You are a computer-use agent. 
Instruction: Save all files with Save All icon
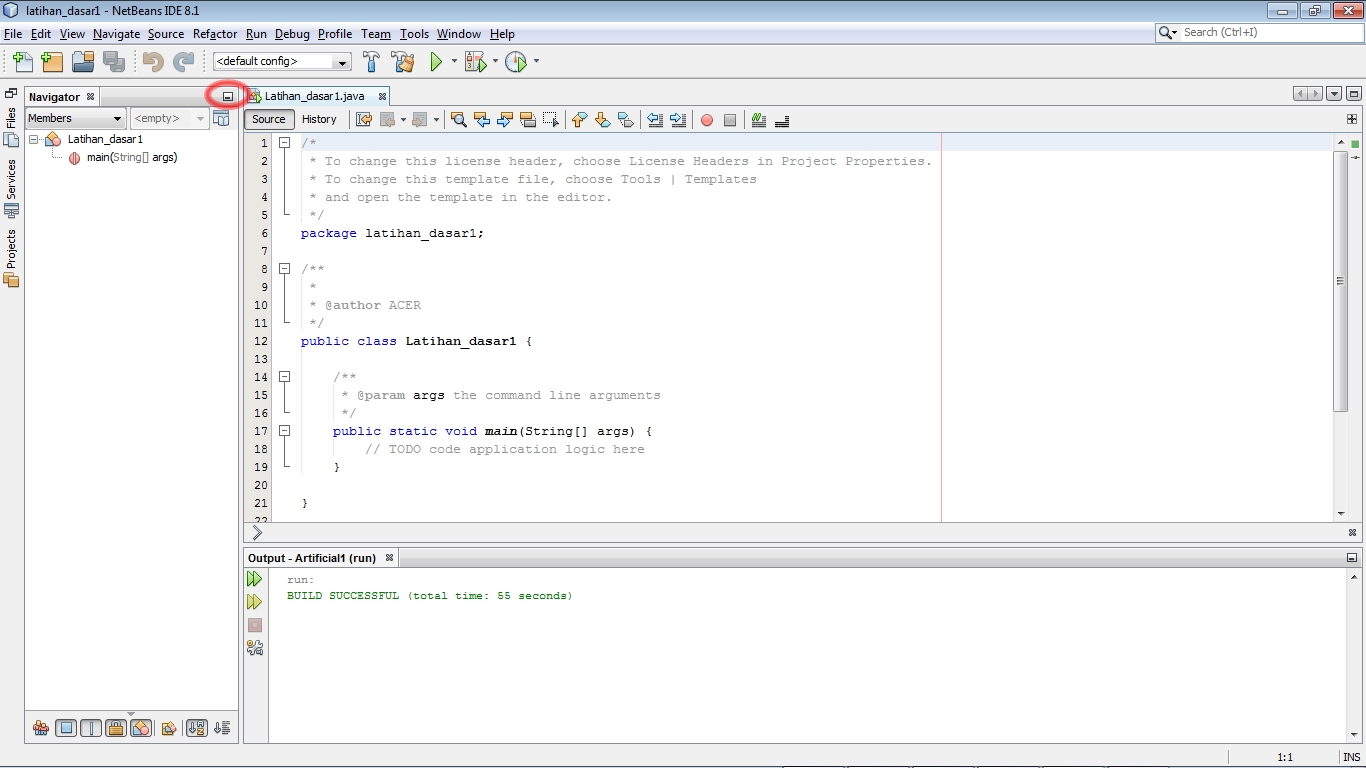(x=114, y=61)
